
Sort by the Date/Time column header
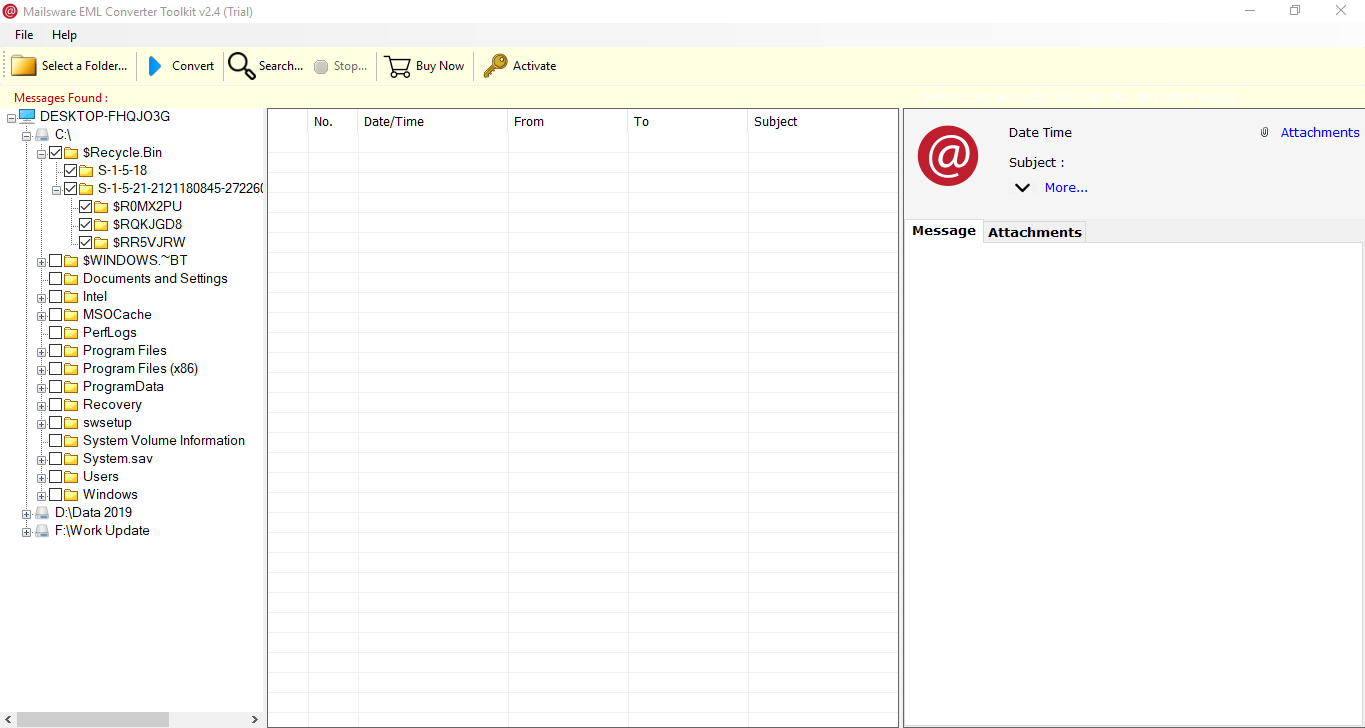(433, 122)
